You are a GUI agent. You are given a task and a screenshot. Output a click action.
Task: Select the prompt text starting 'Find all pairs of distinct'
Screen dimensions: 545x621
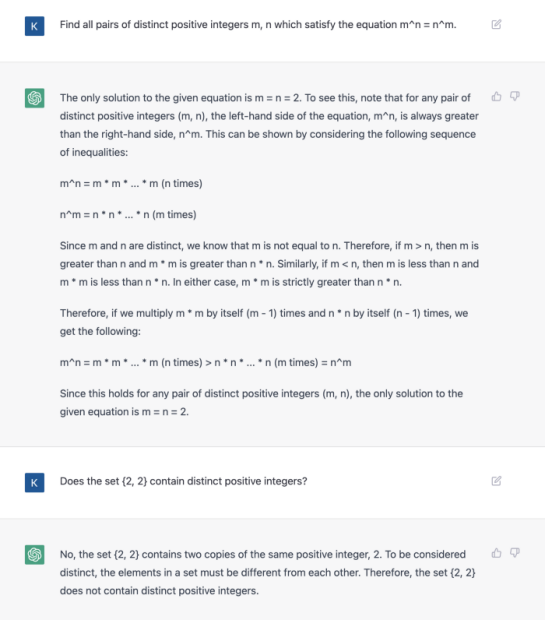click(258, 25)
